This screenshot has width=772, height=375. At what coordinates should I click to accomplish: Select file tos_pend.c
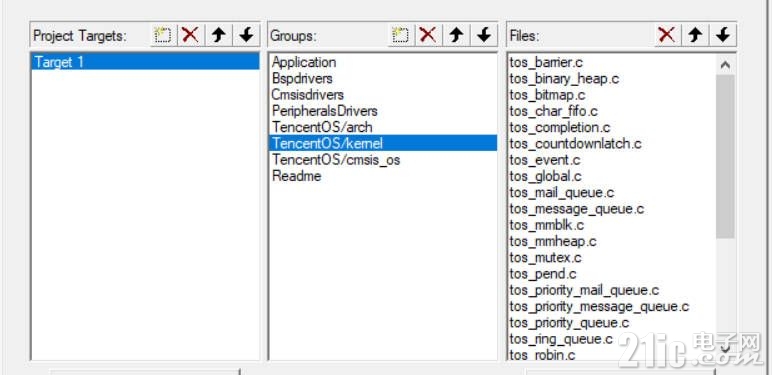pos(543,274)
